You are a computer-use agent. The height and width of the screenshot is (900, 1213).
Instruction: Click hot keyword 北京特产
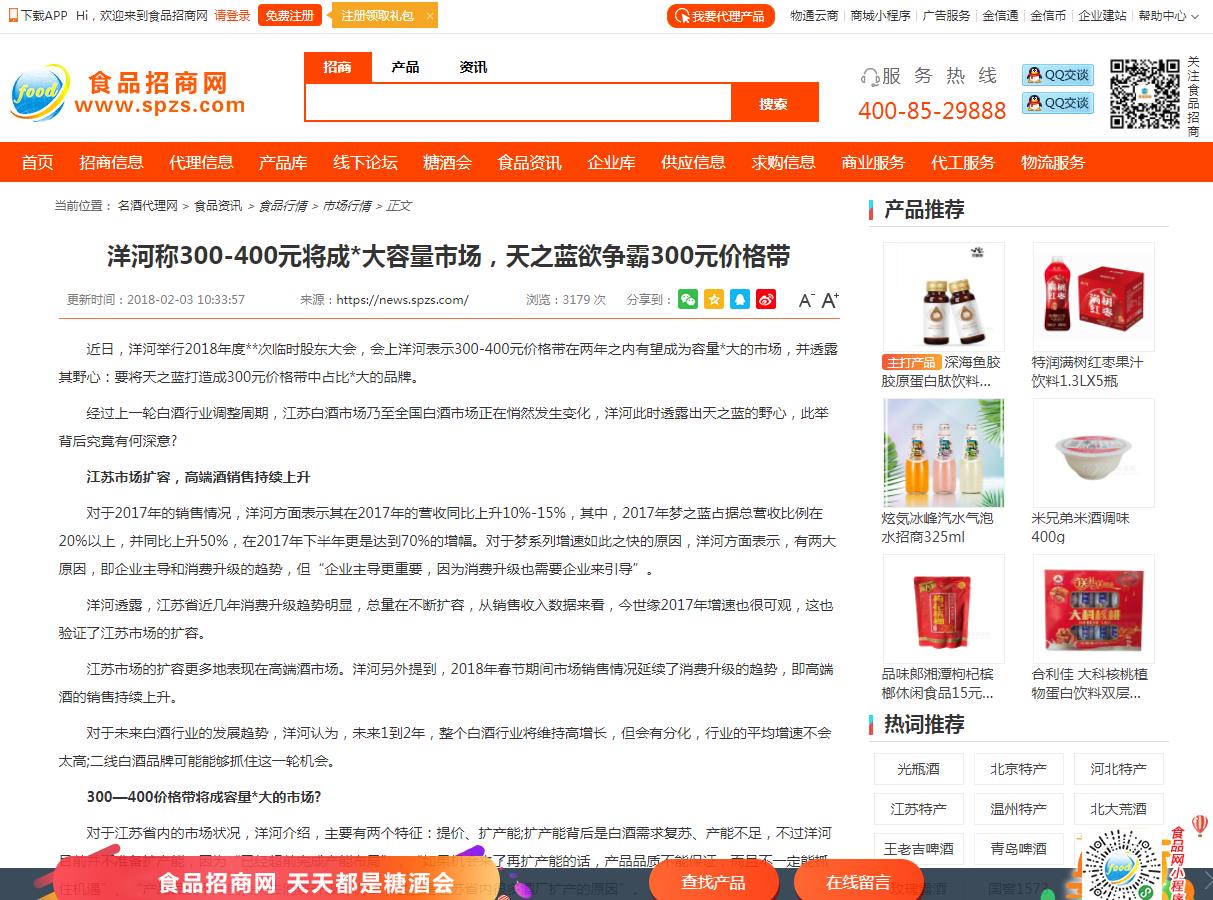coord(1018,769)
